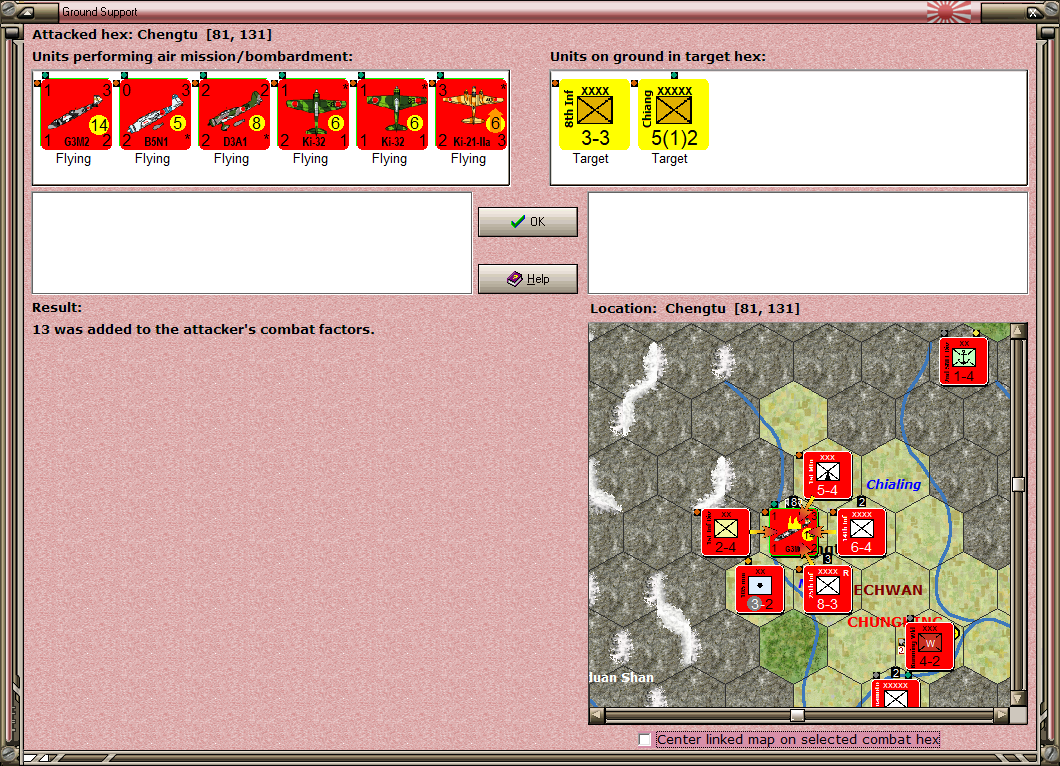Click the 'Ground Support' window title

click(x=99, y=11)
